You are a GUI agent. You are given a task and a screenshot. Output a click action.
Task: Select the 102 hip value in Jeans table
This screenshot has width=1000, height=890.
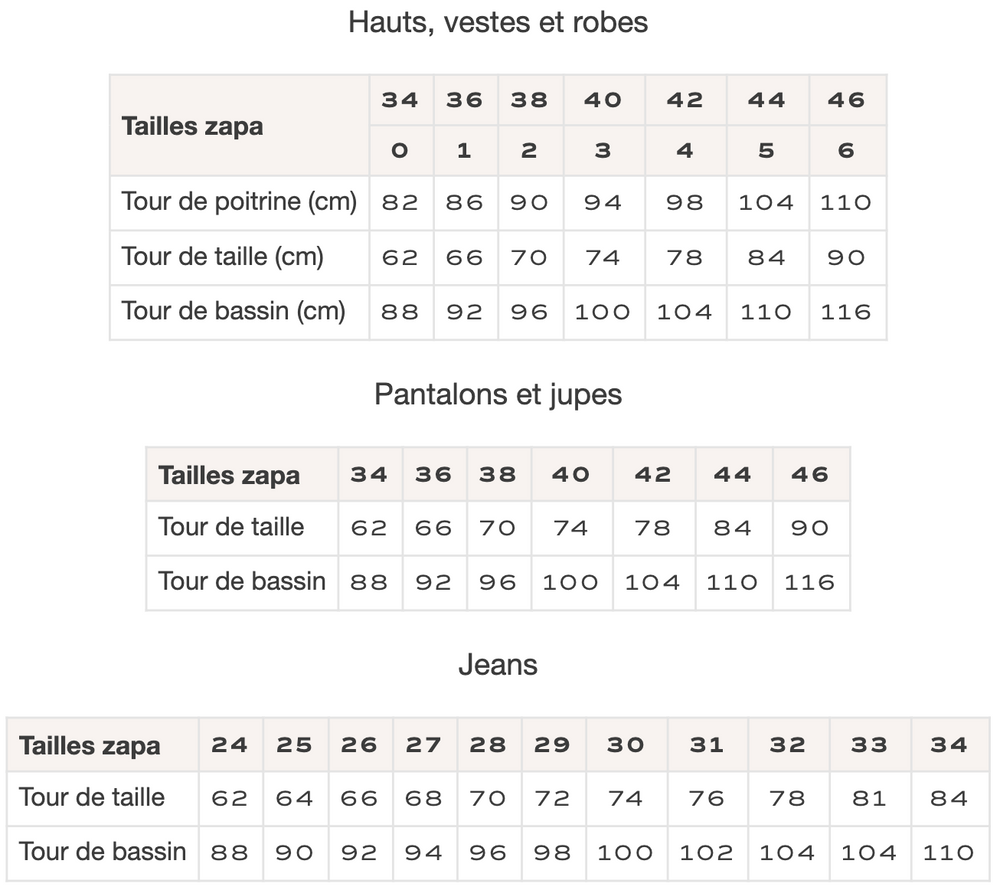706,853
